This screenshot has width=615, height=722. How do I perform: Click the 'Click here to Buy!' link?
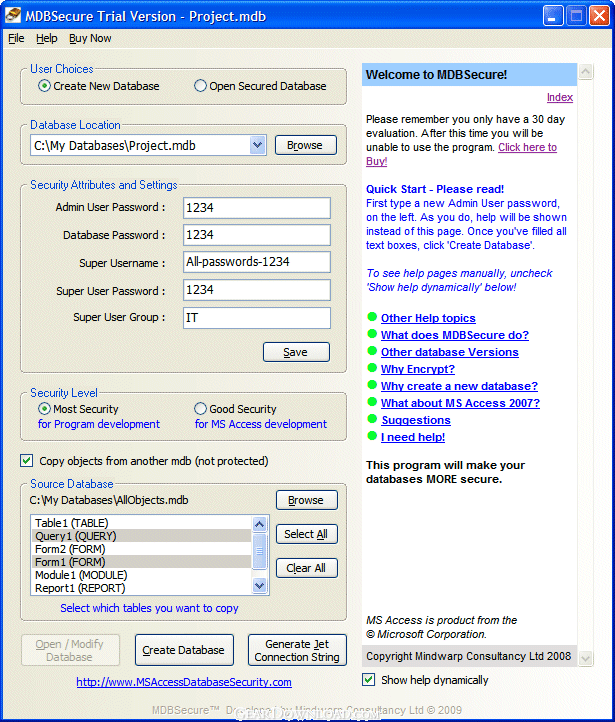[x=528, y=147]
